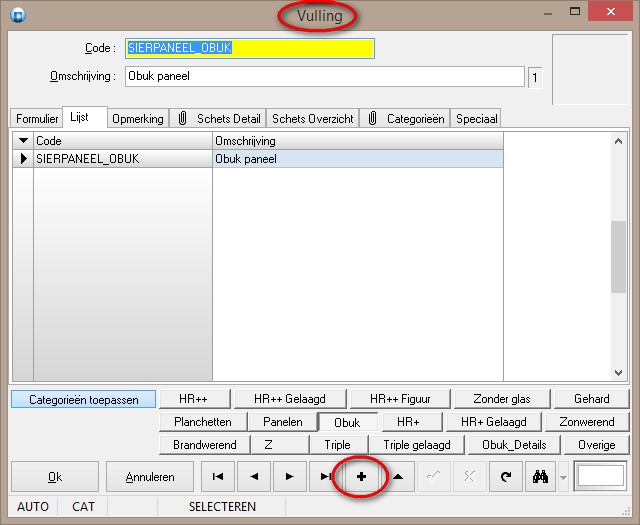Open the Schets Detail tab
640x525 pixels.
218,119
